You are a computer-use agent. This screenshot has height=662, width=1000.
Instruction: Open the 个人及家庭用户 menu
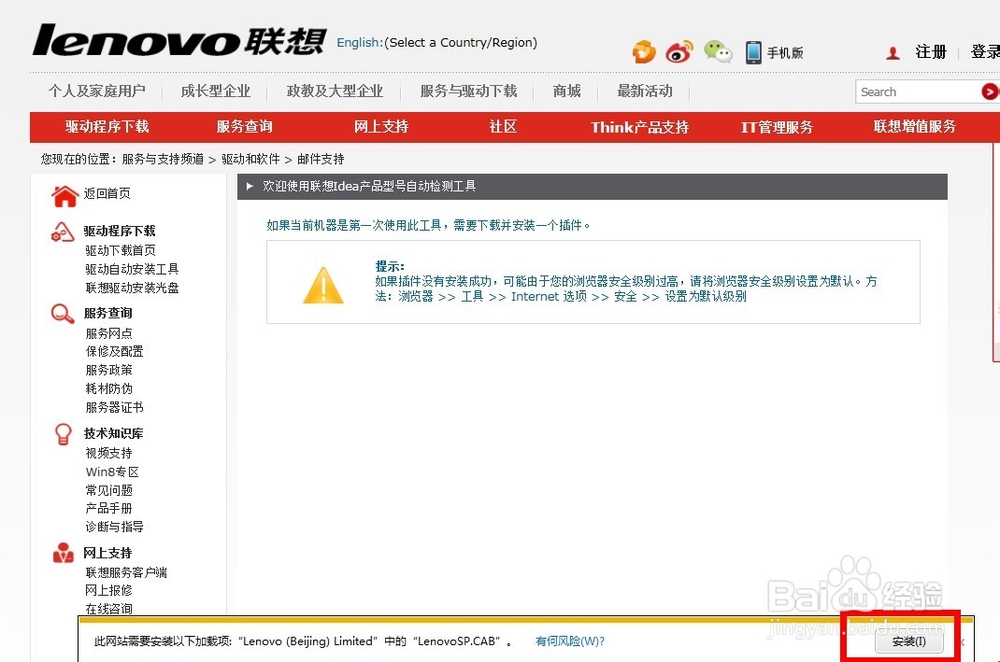[x=97, y=91]
